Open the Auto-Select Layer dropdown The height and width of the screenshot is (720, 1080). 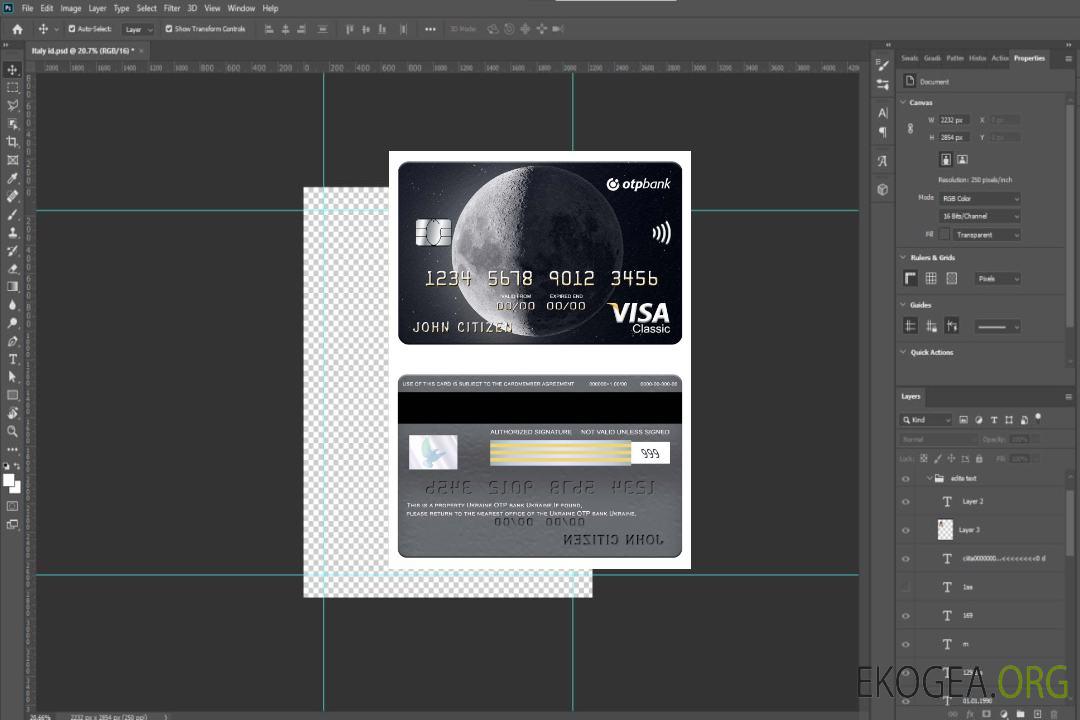pyautogui.click(x=138, y=29)
